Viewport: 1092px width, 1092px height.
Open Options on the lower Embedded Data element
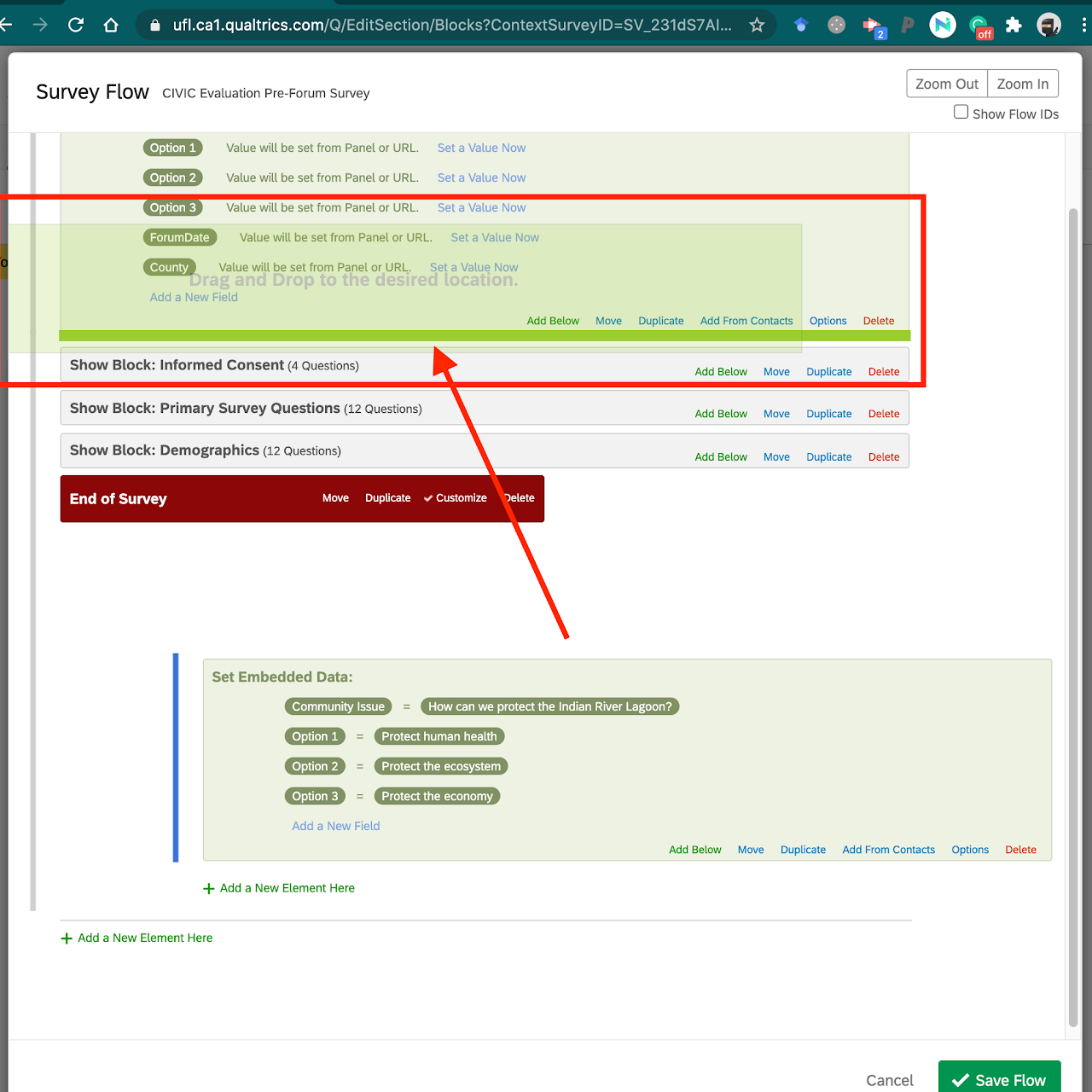pos(970,850)
